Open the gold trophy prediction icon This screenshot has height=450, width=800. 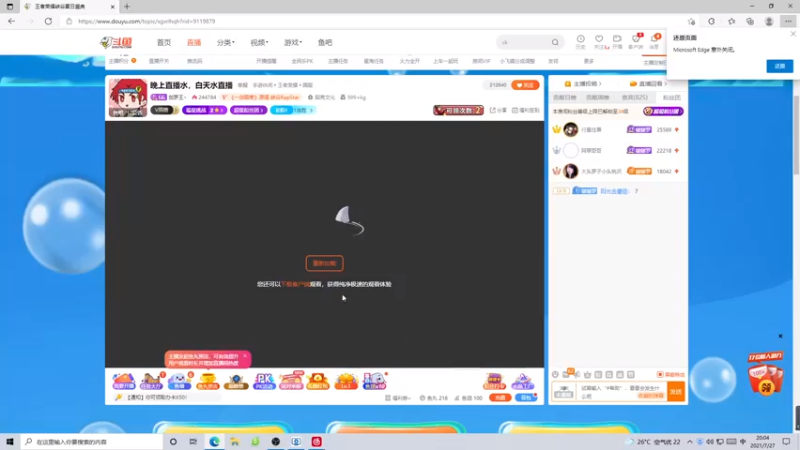[x=208, y=381]
